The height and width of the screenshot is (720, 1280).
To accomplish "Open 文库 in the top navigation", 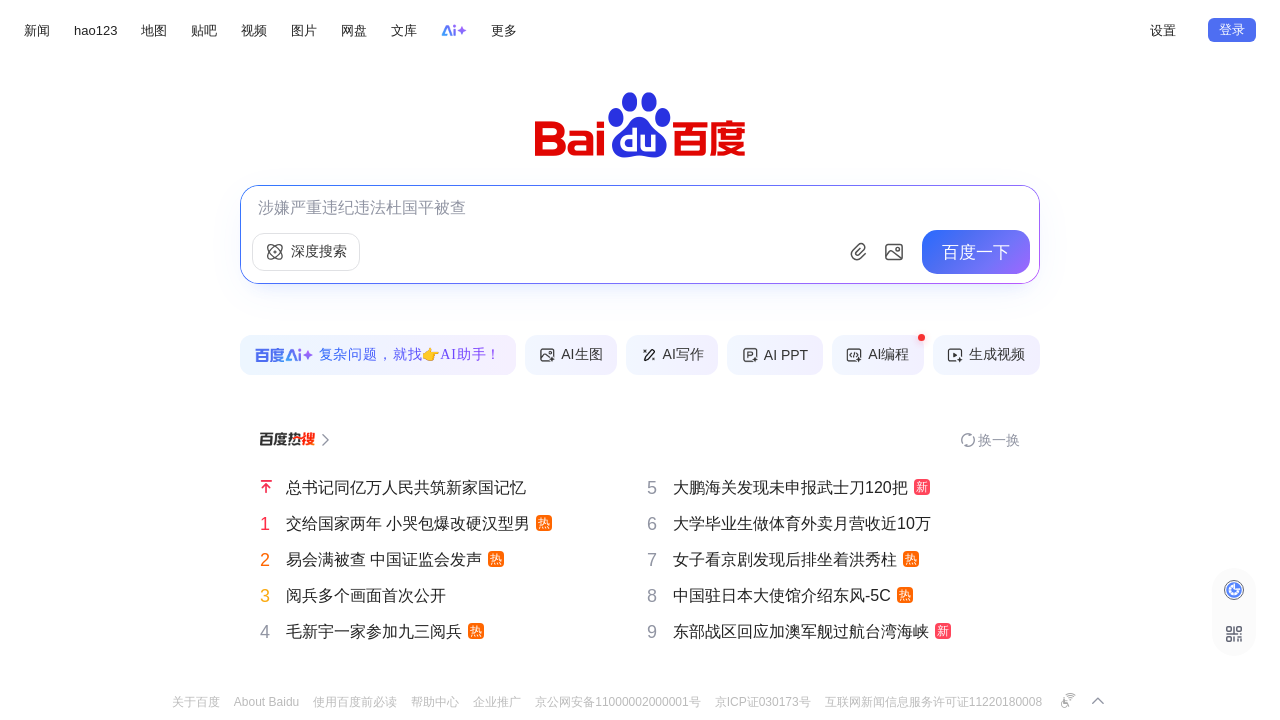I will [404, 31].
